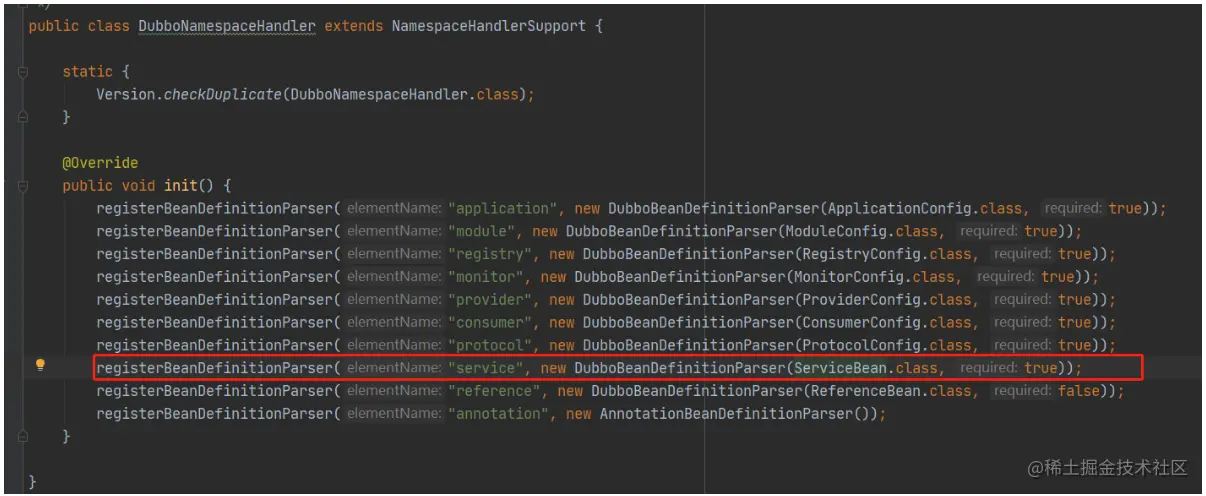
Task: Click the "registry" string literal
Action: pos(491,254)
